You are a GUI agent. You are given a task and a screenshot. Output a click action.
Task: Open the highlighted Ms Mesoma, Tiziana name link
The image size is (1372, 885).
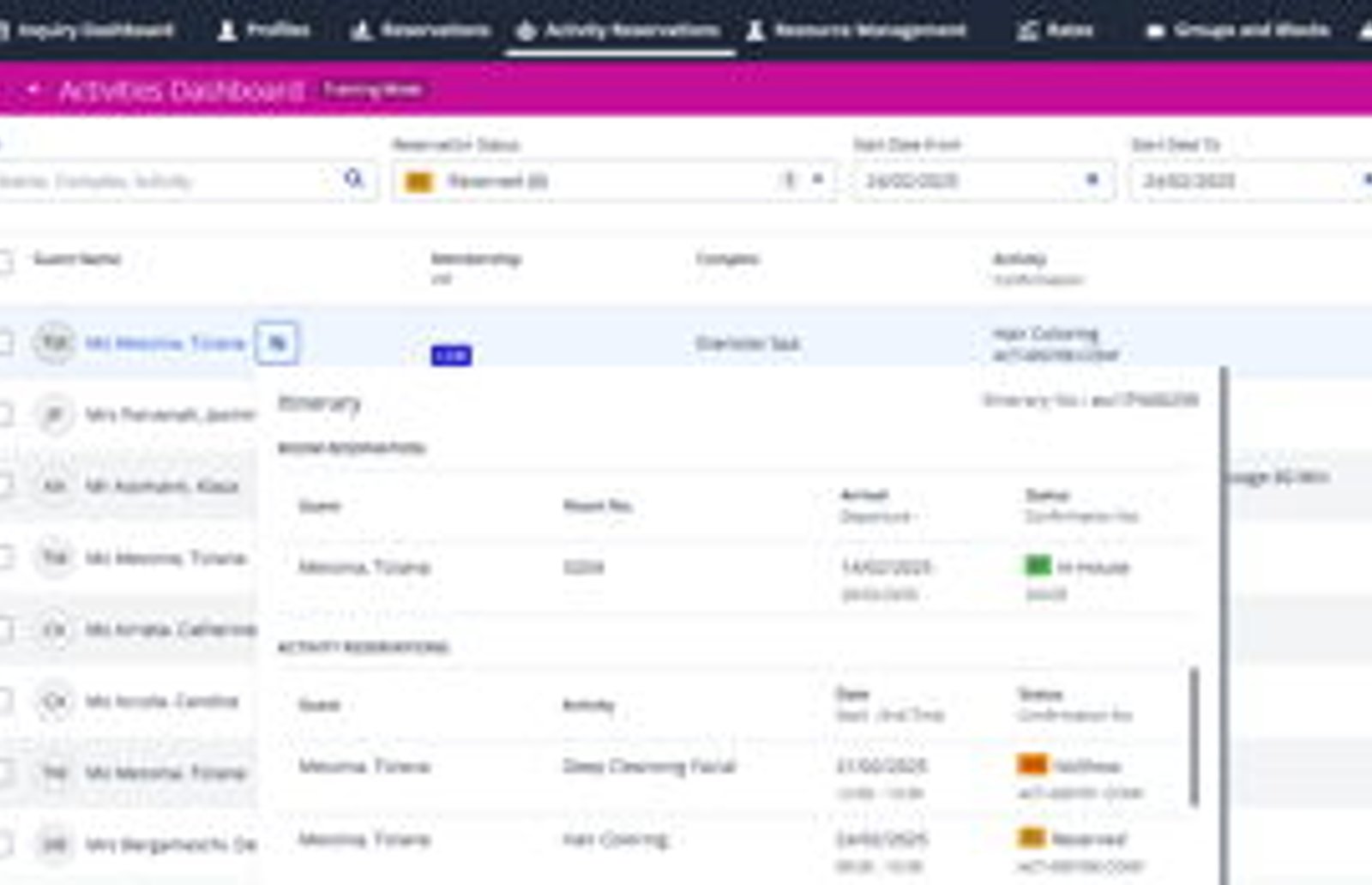click(x=165, y=344)
